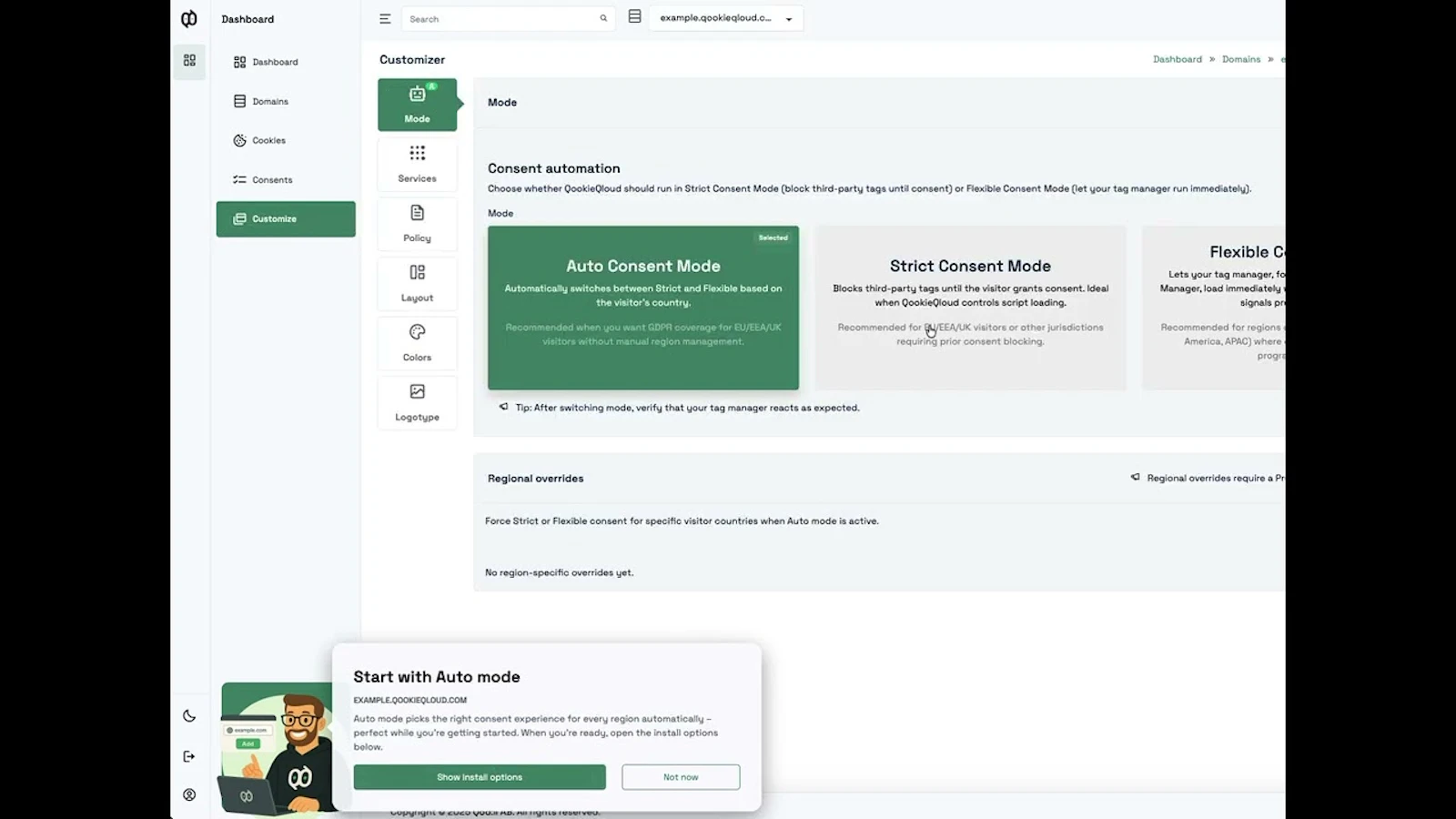Image resolution: width=1456 pixels, height=819 pixels.
Task: Click the search magnifier icon
Action: point(603,18)
